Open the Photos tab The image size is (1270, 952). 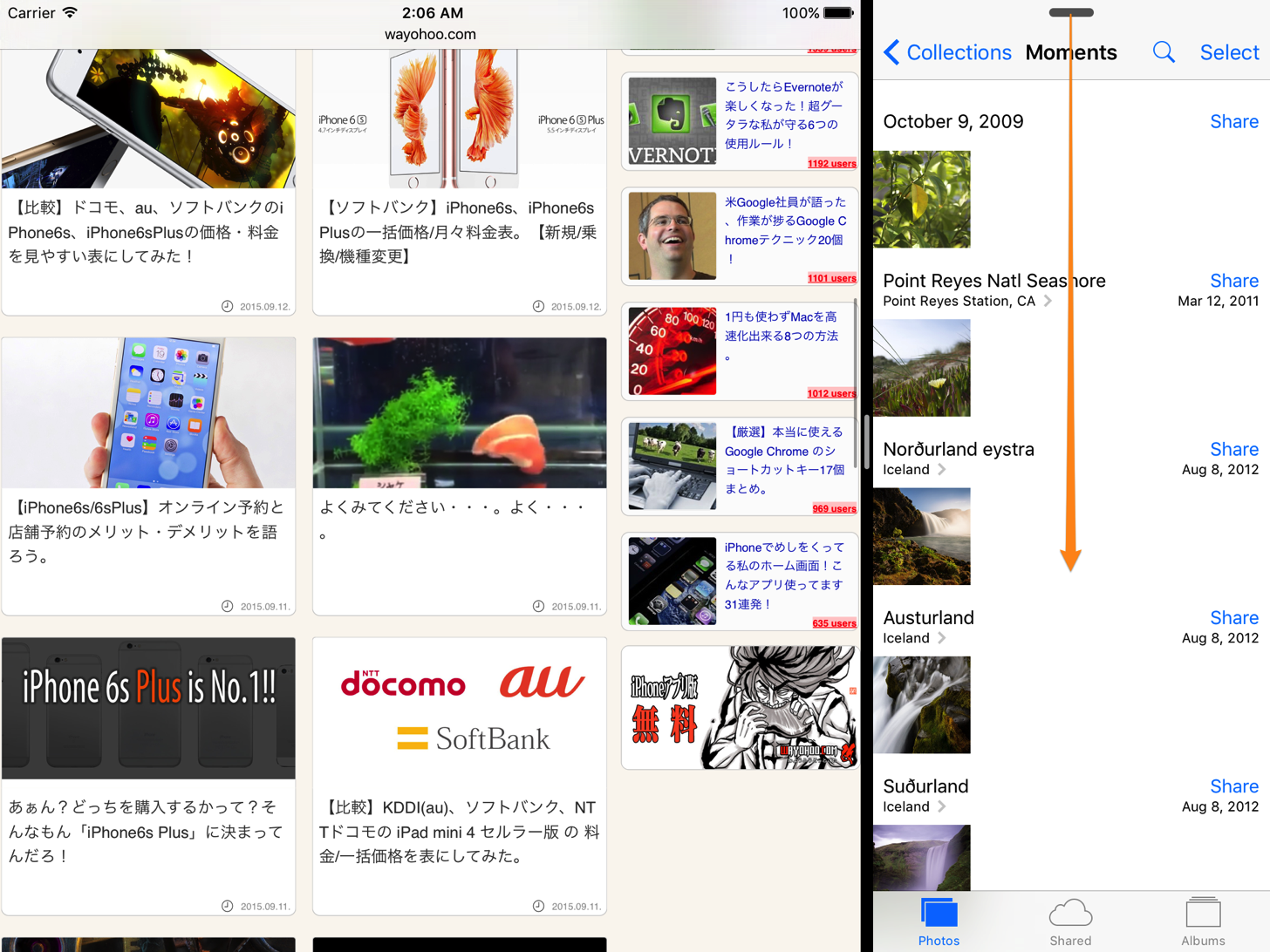pyautogui.click(x=939, y=922)
